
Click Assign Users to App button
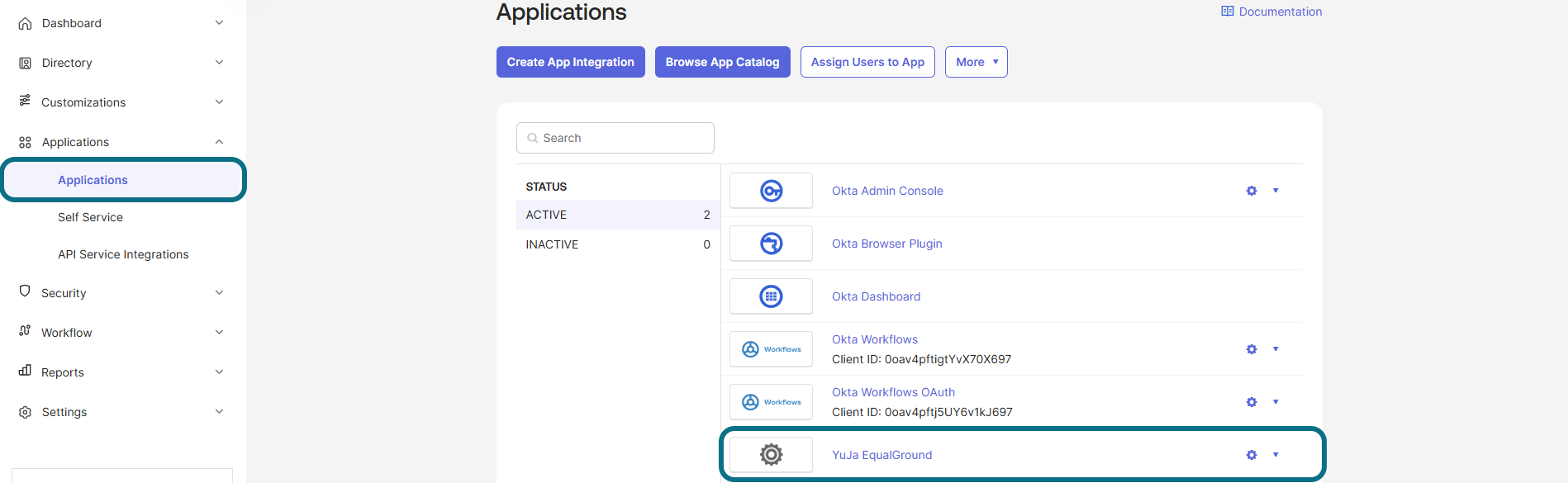[867, 62]
